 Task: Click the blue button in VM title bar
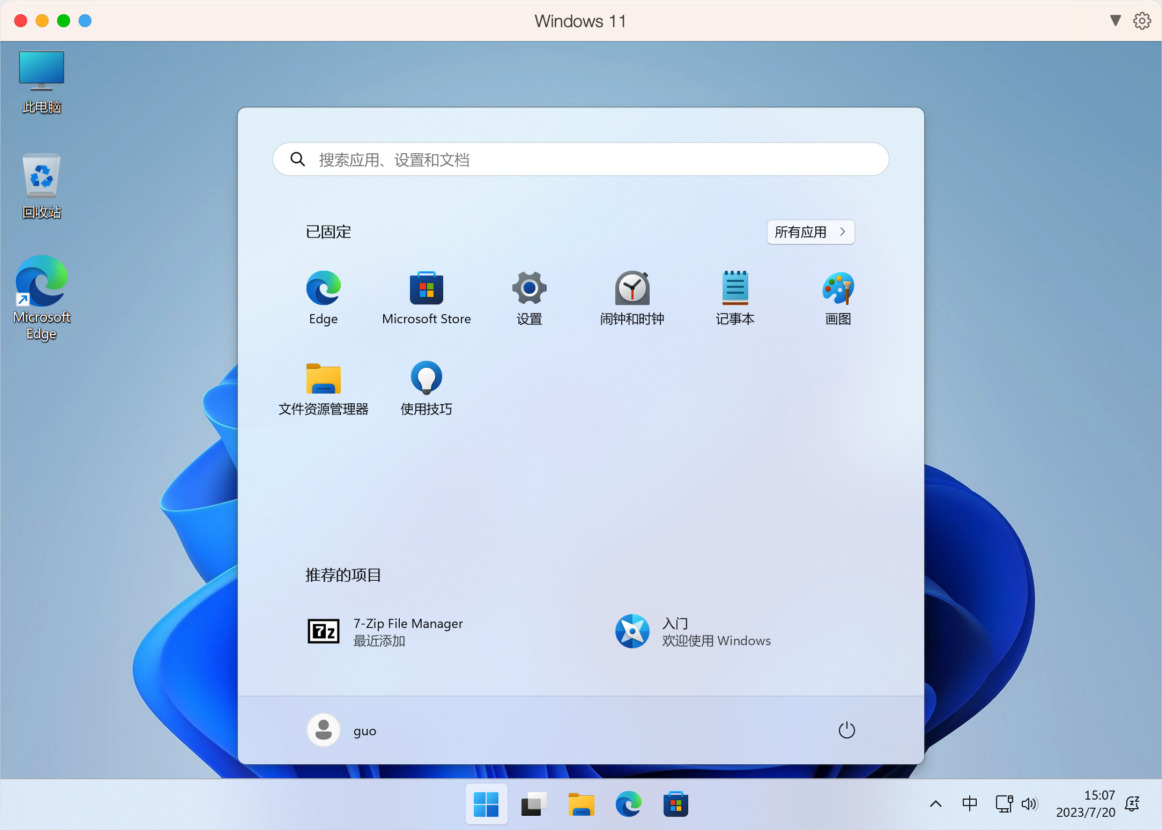click(85, 21)
